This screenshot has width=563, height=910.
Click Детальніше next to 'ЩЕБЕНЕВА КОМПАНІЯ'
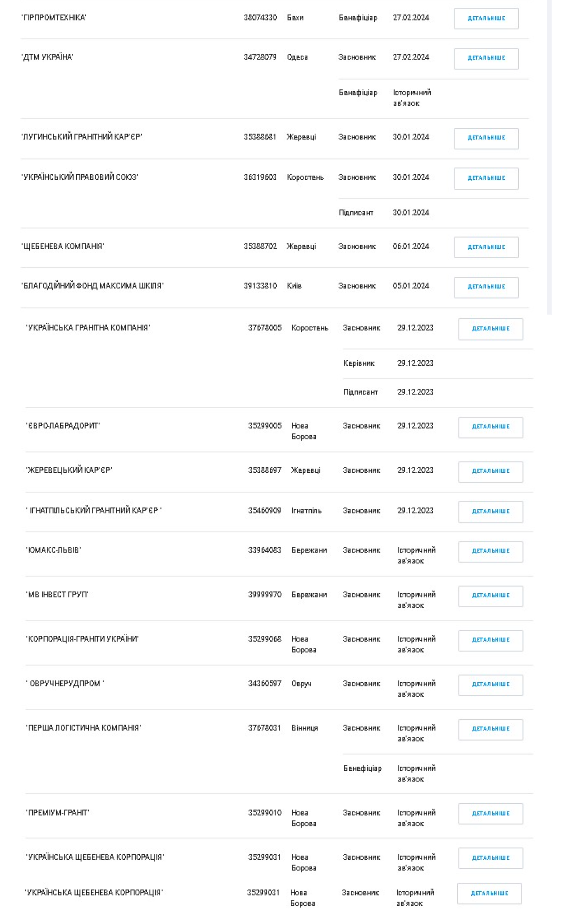486,247
